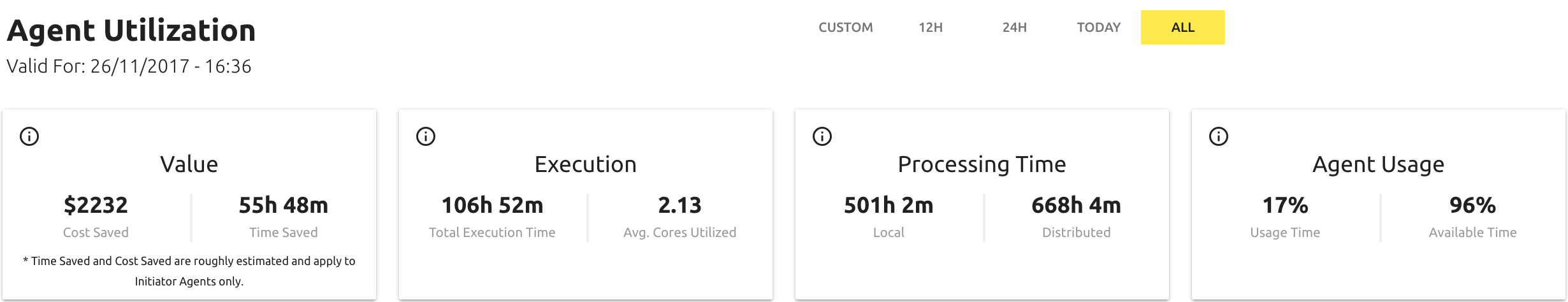Screen dimensions: 1568x302
Task: Choose the 24H time range
Action: 1014,27
